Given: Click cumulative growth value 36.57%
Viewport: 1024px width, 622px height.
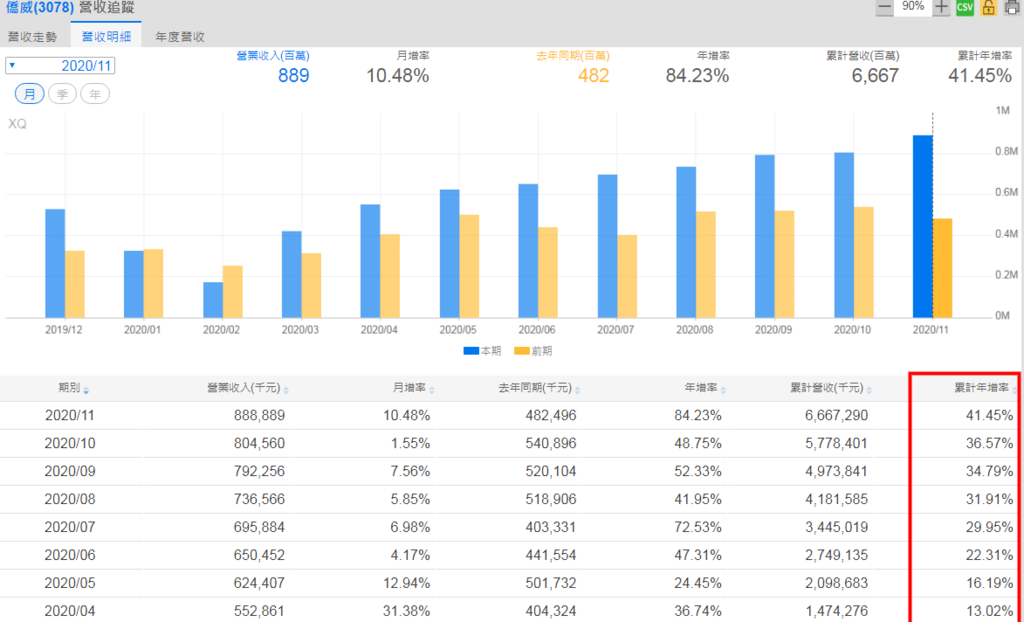Looking at the screenshot, I should [x=989, y=444].
